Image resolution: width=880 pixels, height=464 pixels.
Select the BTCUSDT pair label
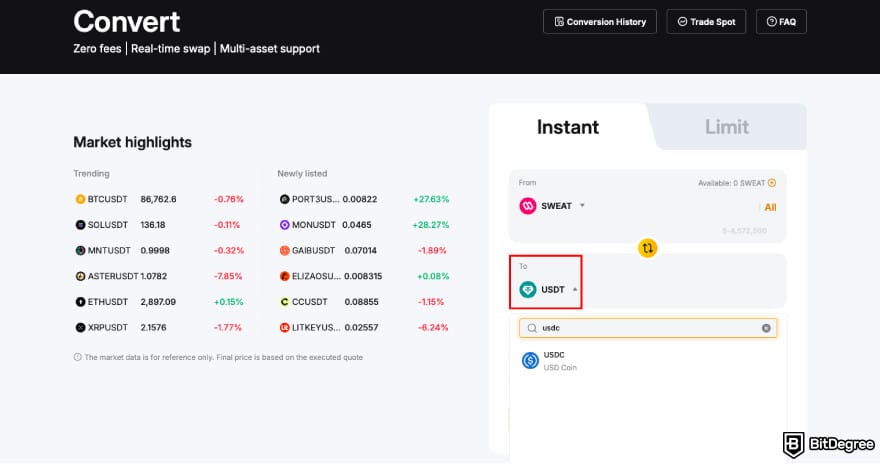click(108, 199)
